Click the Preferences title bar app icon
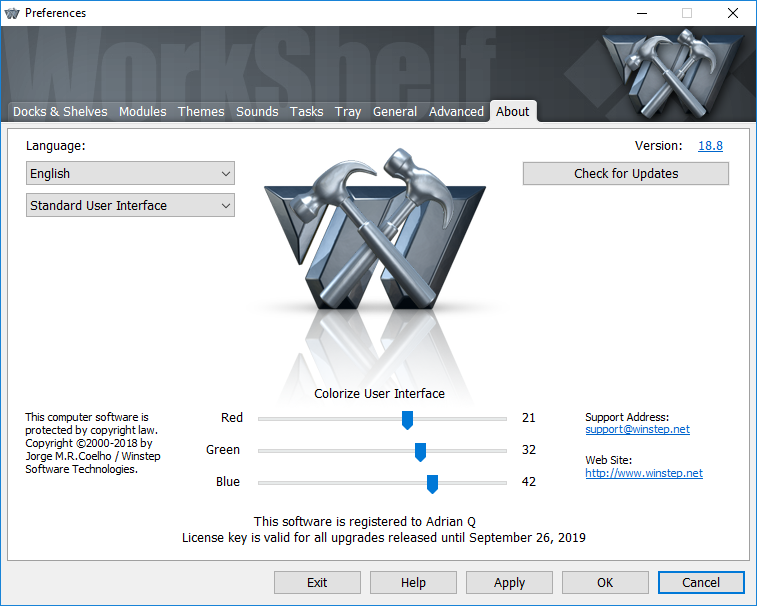Viewport: 757px width, 606px height. 13,13
